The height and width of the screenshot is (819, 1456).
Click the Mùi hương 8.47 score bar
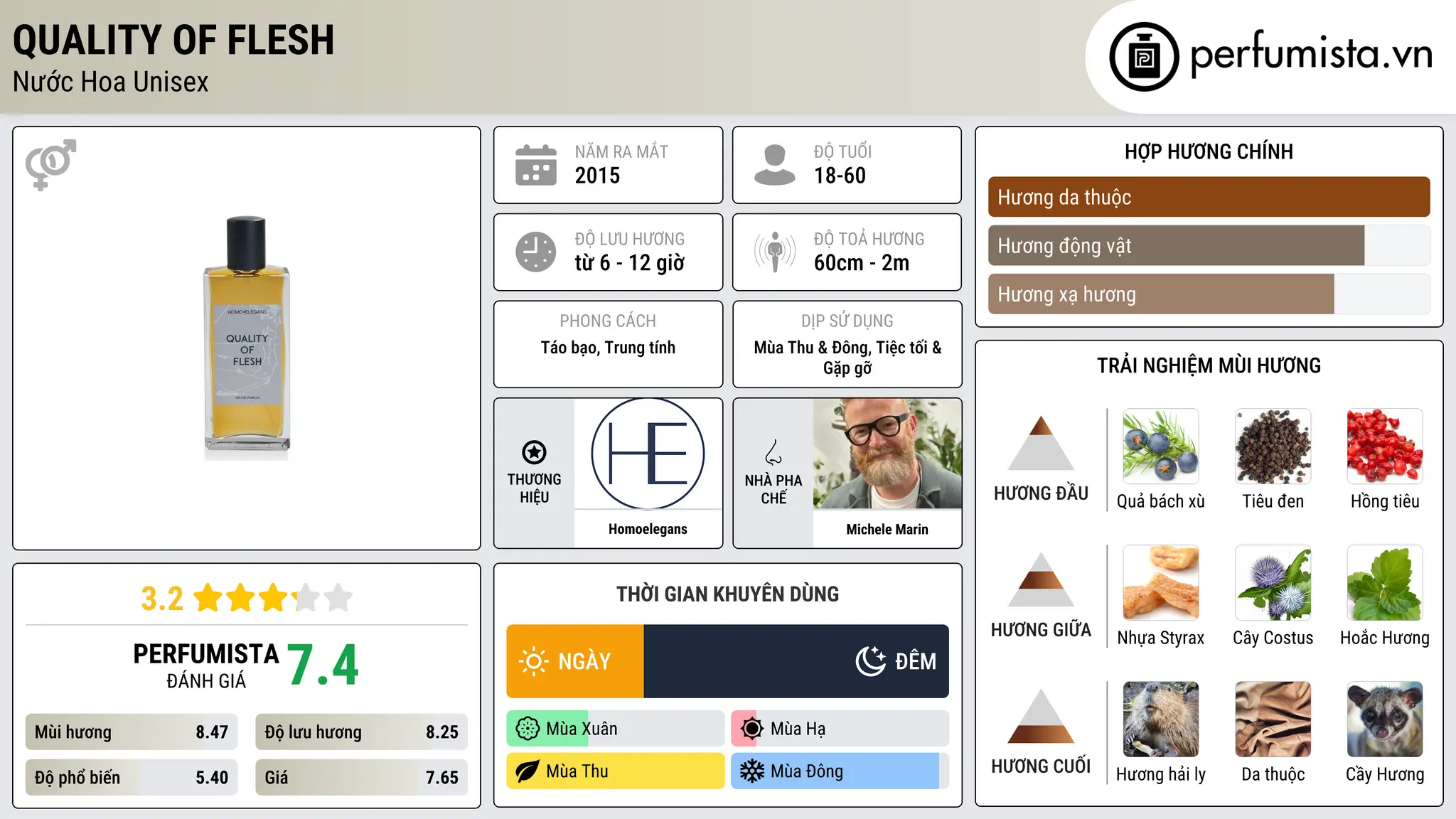[132, 732]
